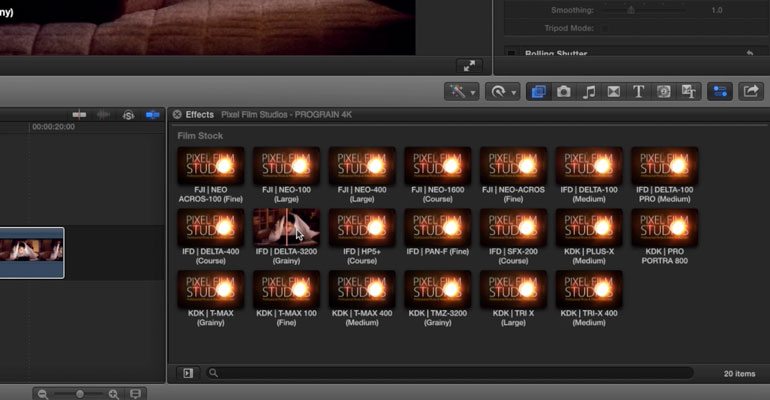The height and width of the screenshot is (400, 770).
Task: Toggle audio skimming in the timeline
Action: point(103,115)
